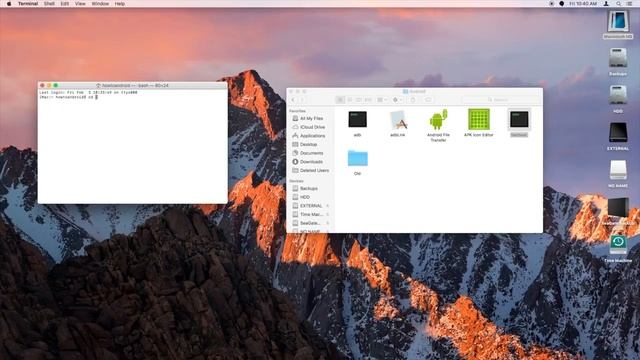Select Macintosh HD desktop icon
The width and height of the screenshot is (640, 360).
coord(618,24)
